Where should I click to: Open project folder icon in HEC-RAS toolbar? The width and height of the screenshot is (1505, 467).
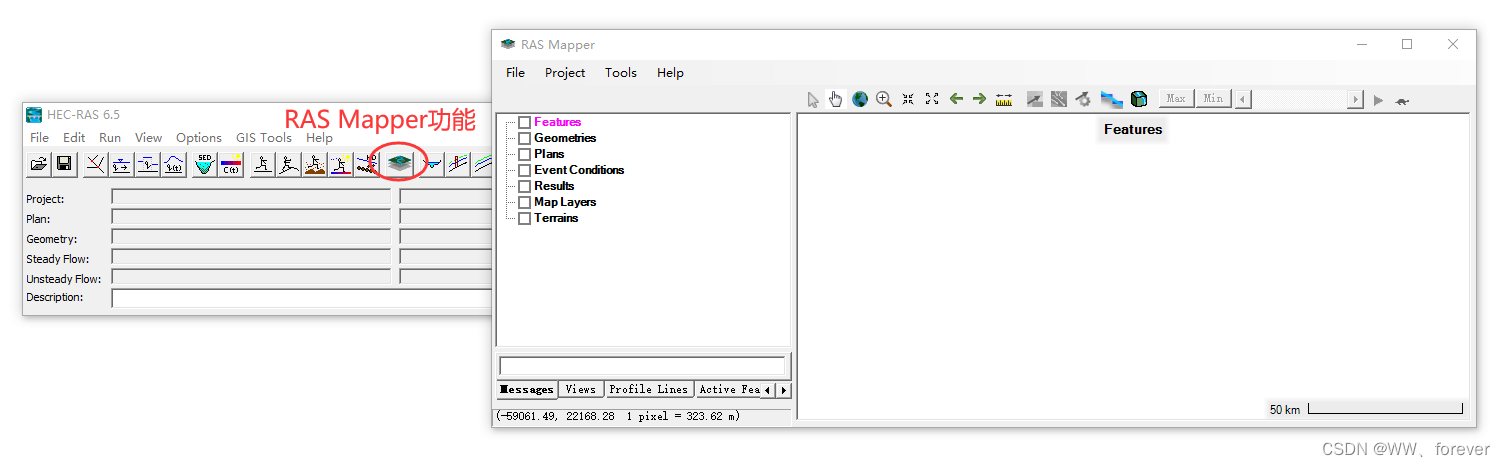tap(39, 164)
